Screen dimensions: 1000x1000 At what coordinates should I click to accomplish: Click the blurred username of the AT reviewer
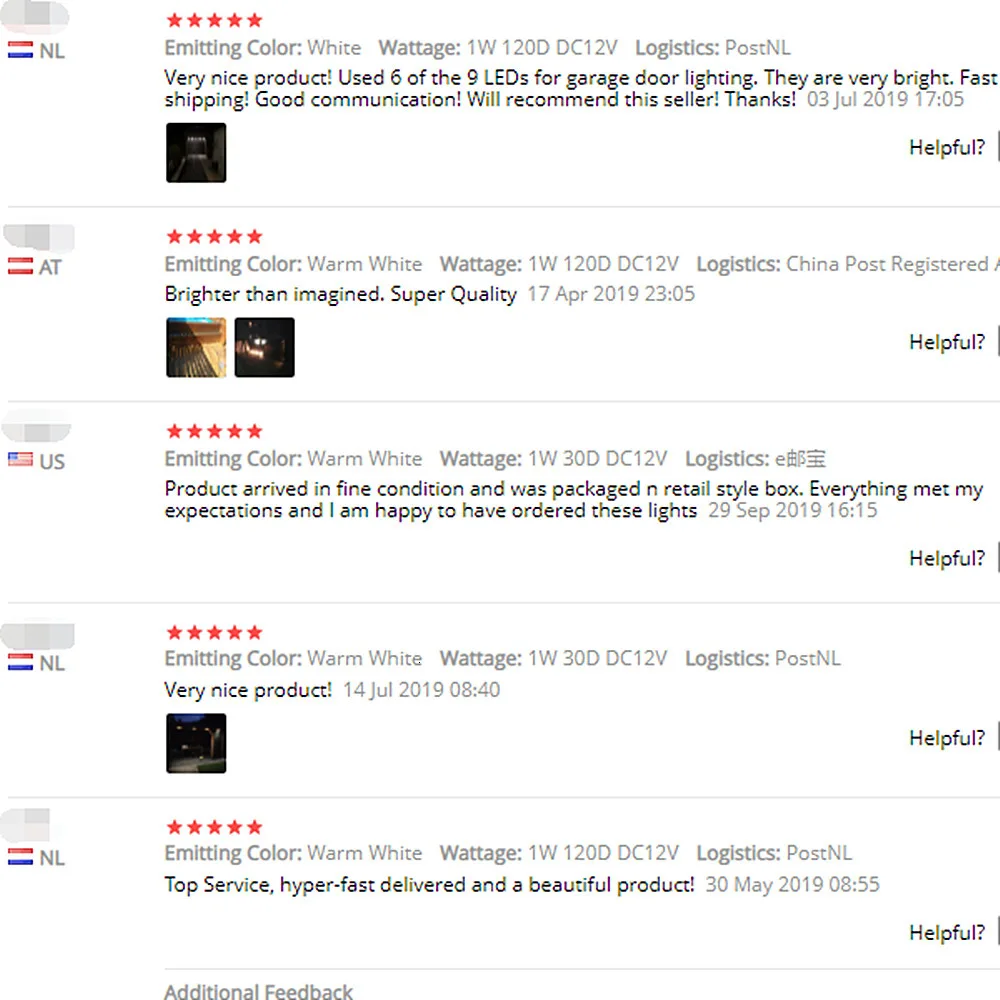pos(39,237)
